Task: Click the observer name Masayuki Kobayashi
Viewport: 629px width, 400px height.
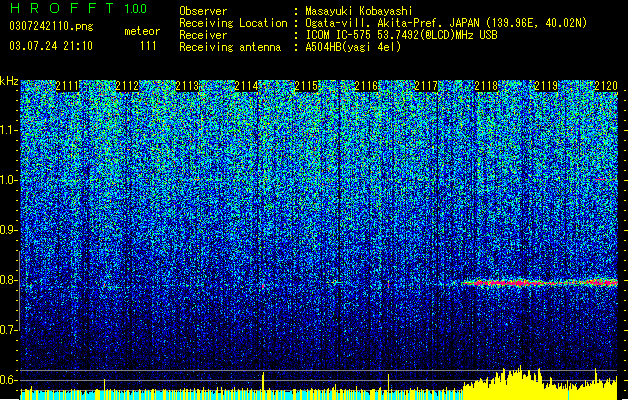Action: coord(359,11)
